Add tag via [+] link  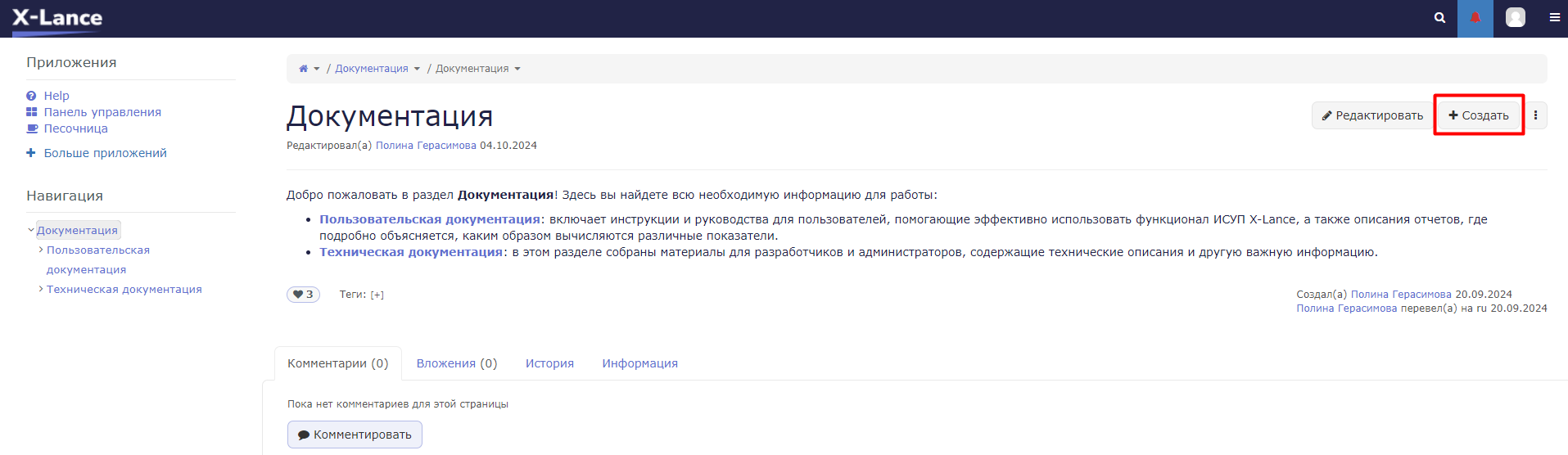(x=377, y=295)
